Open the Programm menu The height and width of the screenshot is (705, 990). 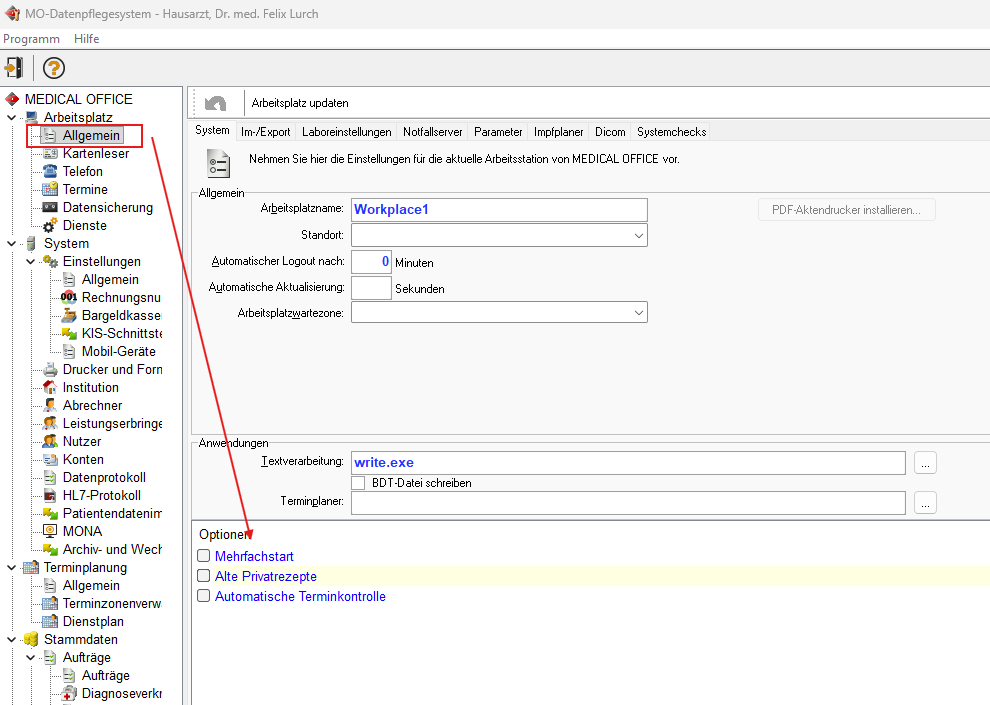pos(31,38)
